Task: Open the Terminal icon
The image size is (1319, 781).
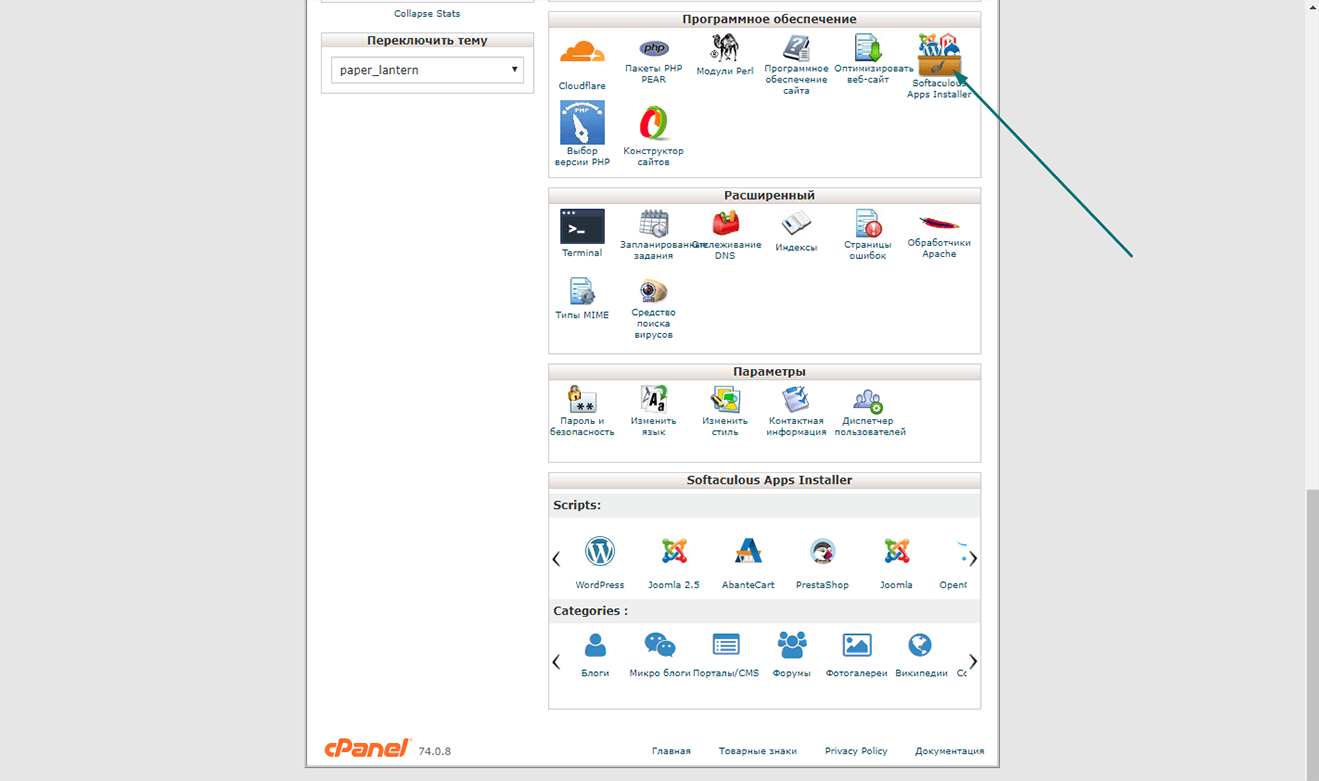Action: [582, 226]
